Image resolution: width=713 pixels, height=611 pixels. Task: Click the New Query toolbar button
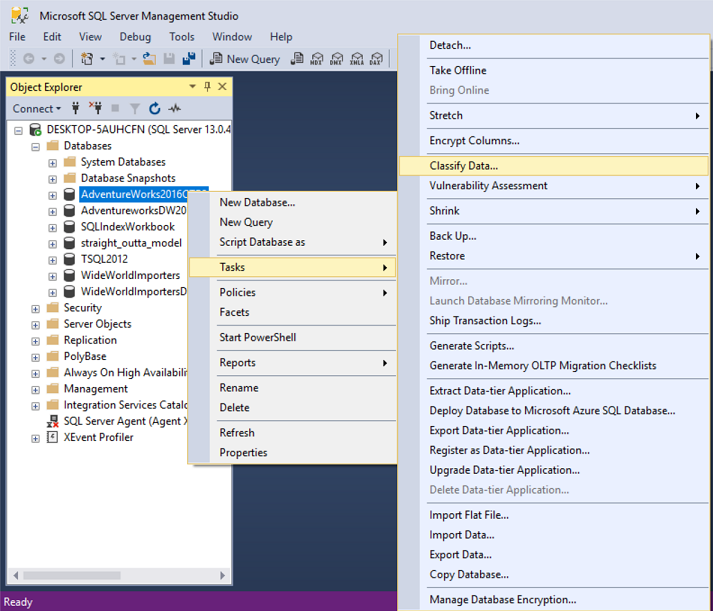tap(245, 59)
